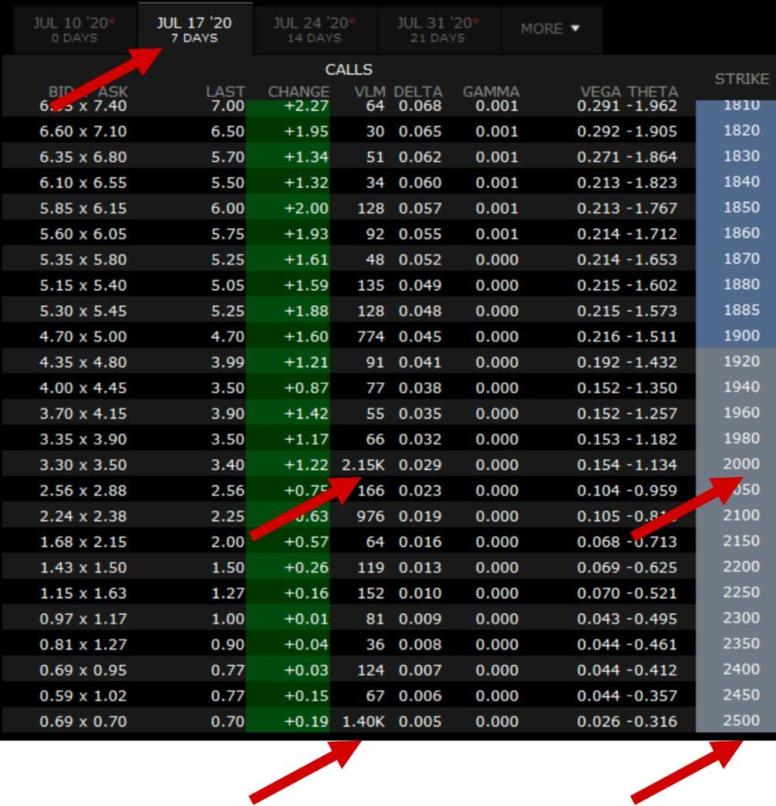
Task: Click bid/ask 4.70 x 5.00
Action: 82,336
